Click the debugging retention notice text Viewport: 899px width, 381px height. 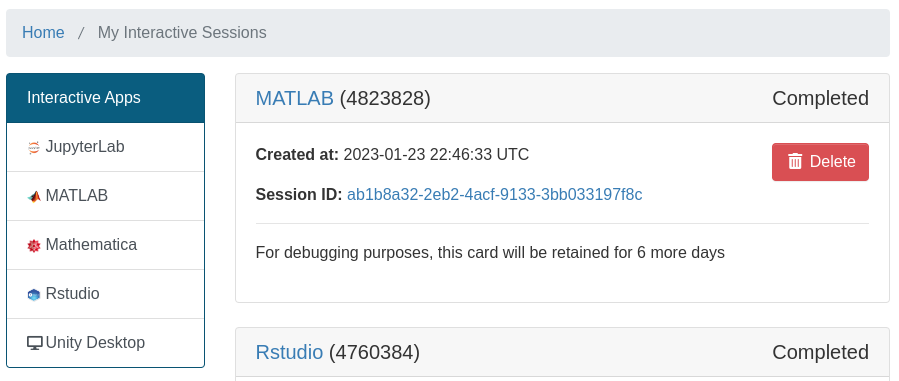point(490,252)
